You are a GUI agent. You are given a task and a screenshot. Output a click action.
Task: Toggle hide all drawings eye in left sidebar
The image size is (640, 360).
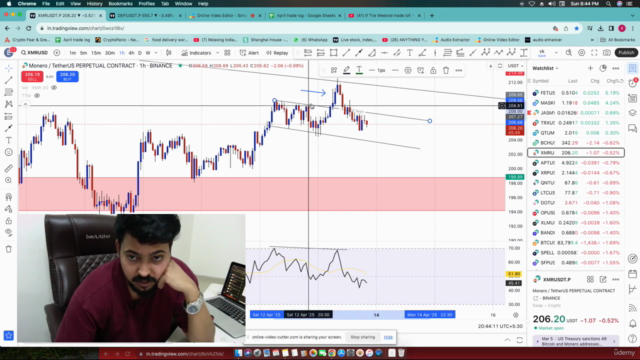[x=9, y=233]
